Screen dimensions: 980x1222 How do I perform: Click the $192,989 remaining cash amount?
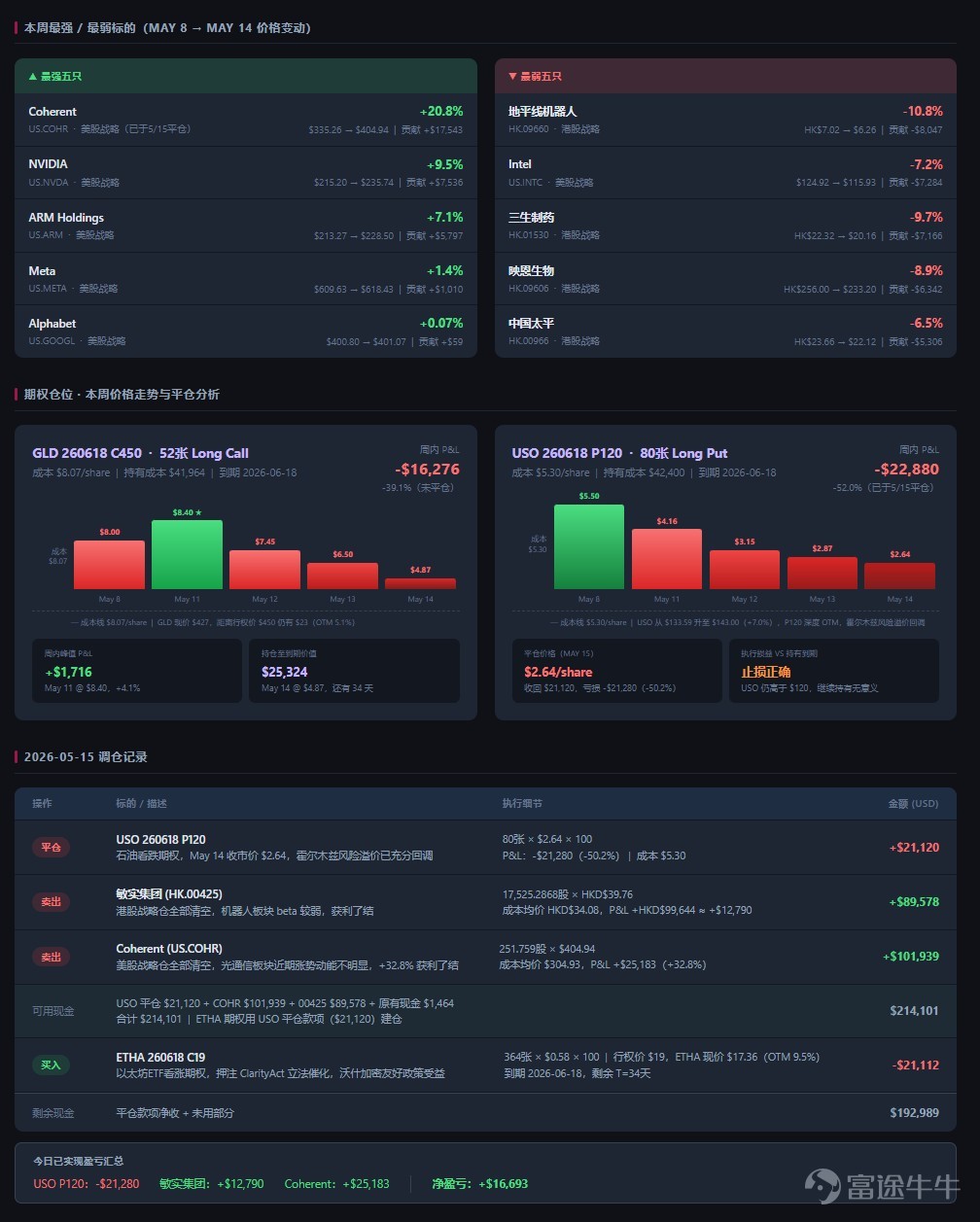coord(915,1113)
